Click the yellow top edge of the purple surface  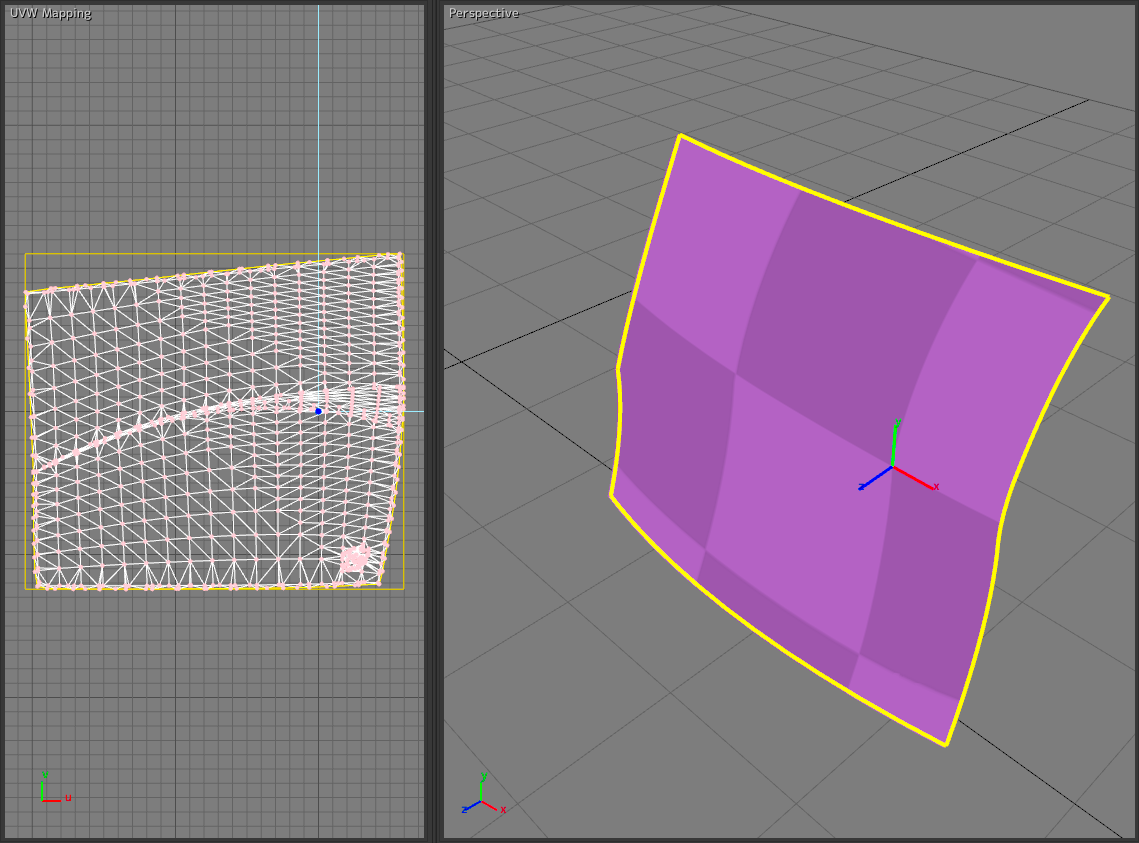(890, 215)
